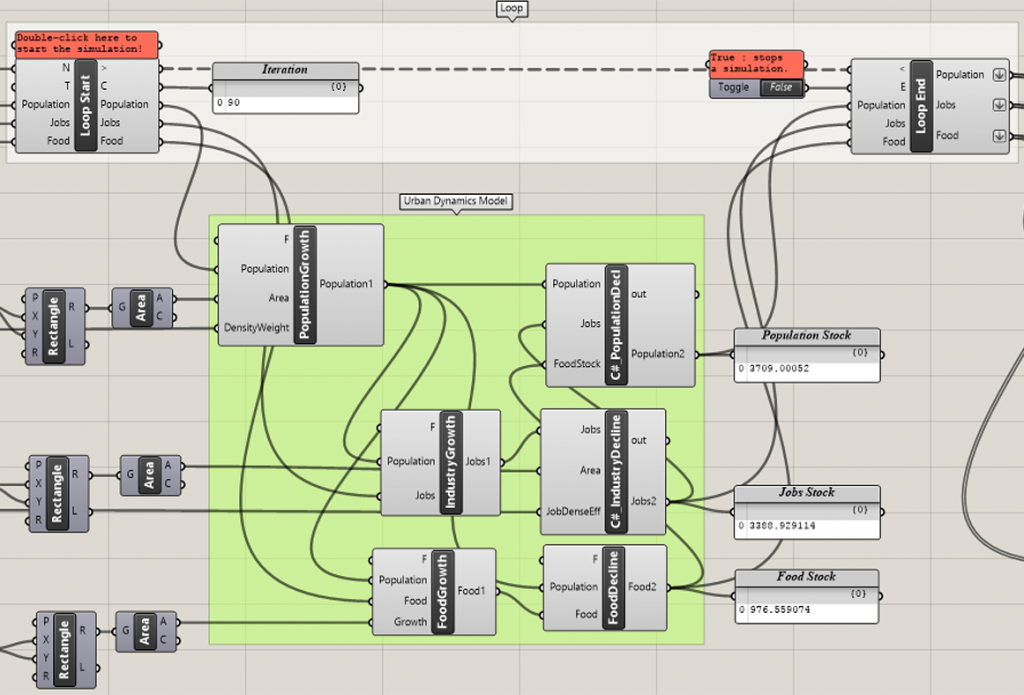Select the Area component wired to FoodGrowth's Growth input
Viewport: 1024px width, 695px height.
point(146,631)
